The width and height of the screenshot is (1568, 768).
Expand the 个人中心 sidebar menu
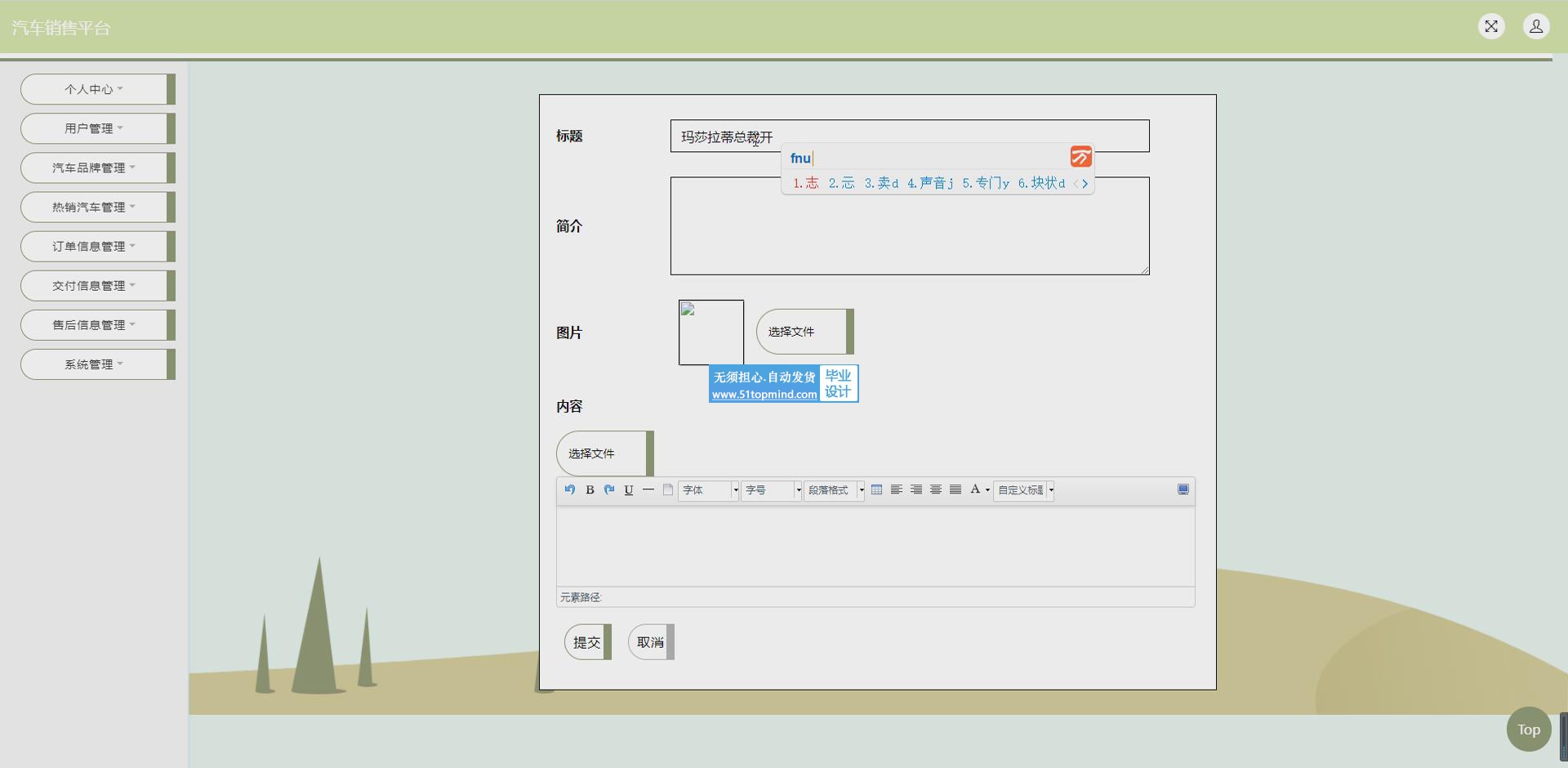tap(94, 89)
